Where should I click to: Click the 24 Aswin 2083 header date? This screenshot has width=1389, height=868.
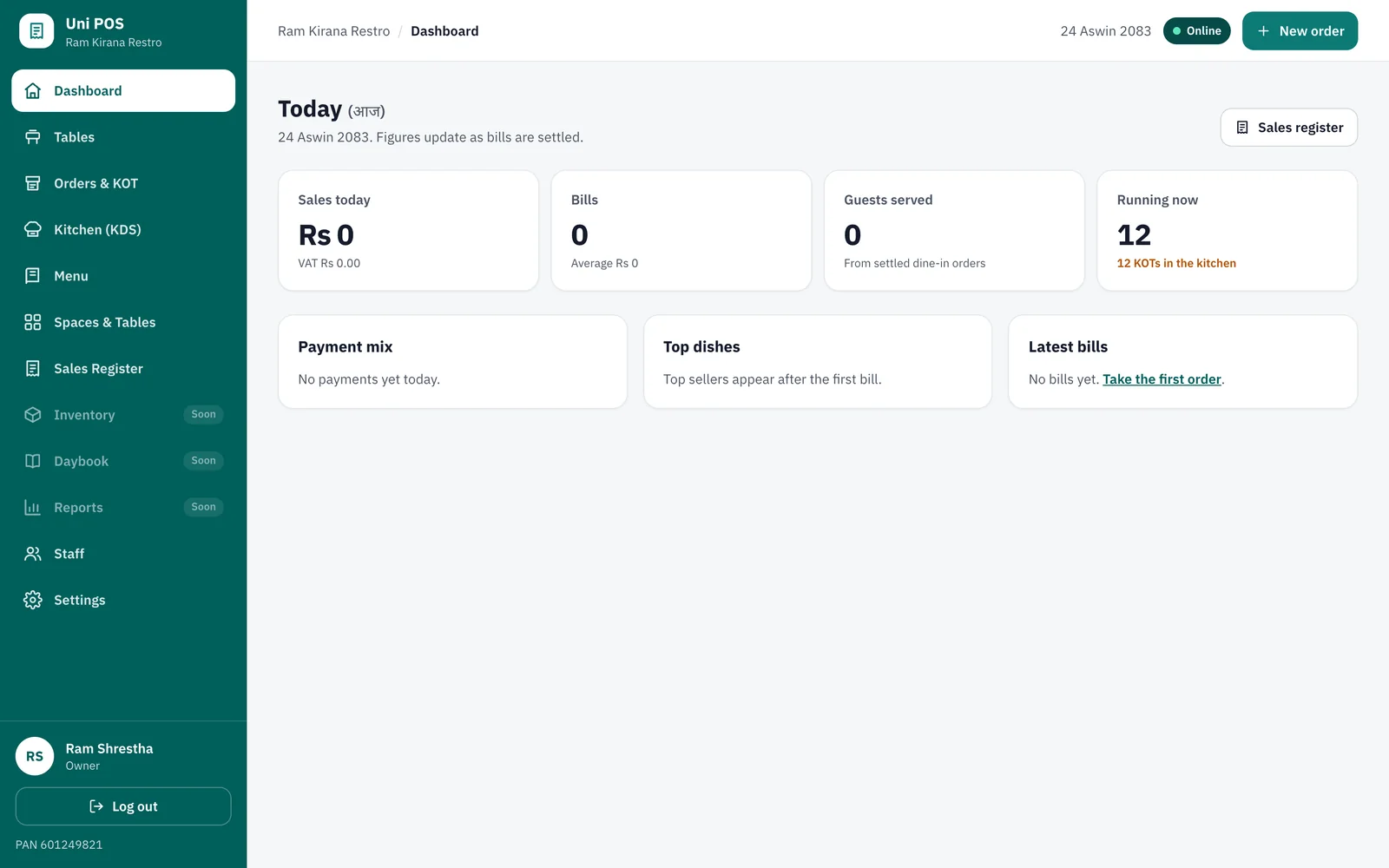click(x=1105, y=31)
